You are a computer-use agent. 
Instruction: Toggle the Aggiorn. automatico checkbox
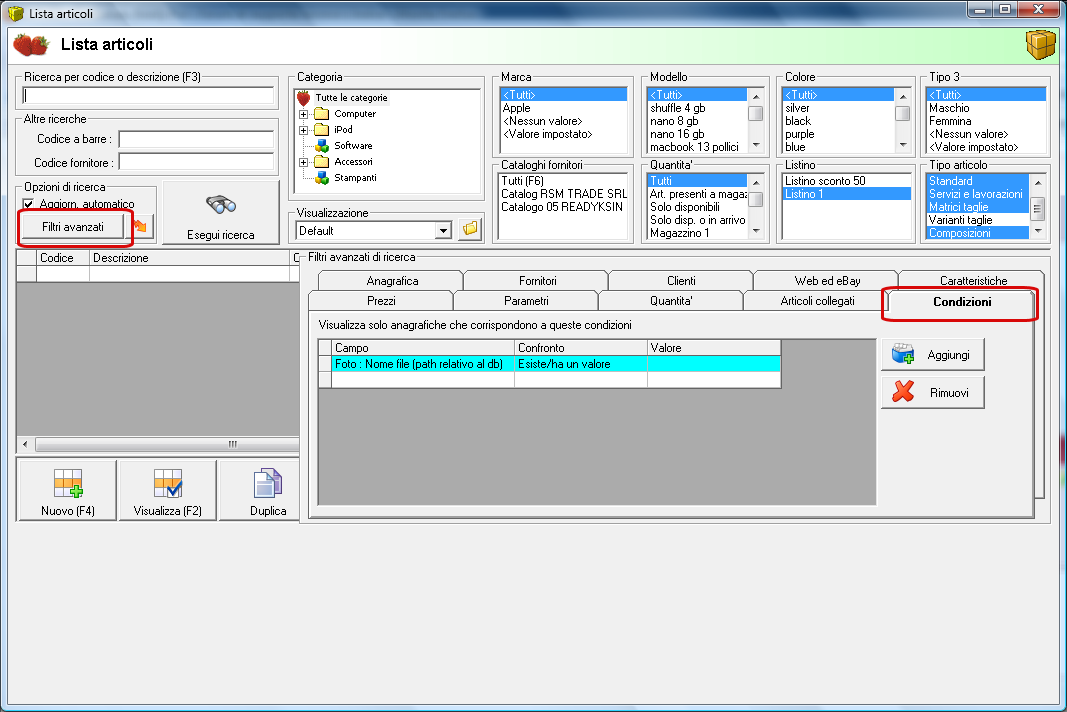[29, 204]
